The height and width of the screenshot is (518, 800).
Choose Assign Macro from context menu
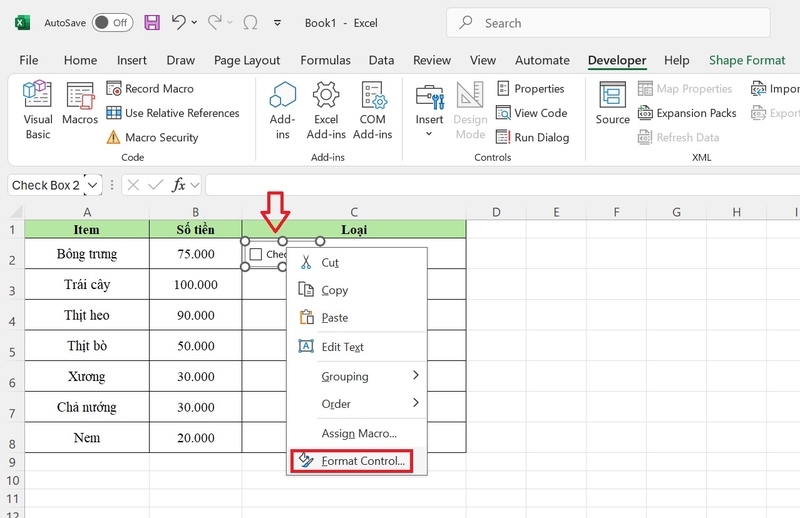coord(357,433)
